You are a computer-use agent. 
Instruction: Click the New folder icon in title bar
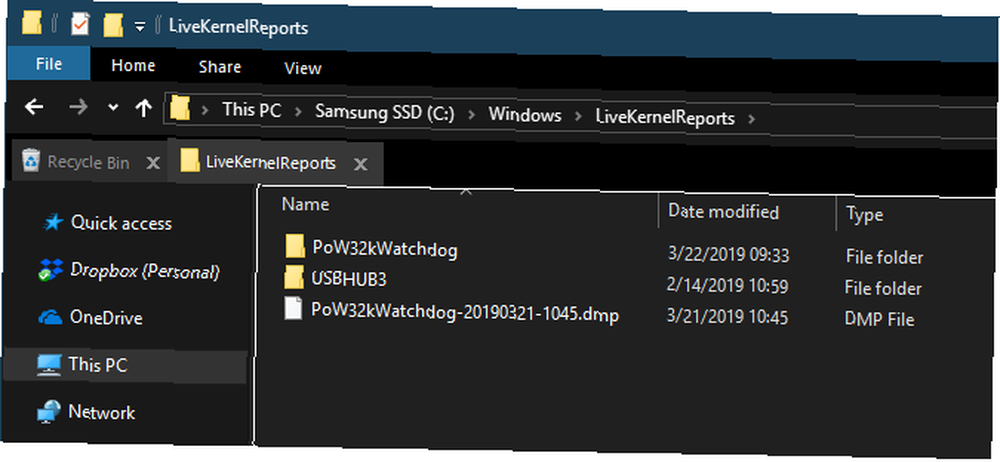pyautogui.click(x=113, y=26)
